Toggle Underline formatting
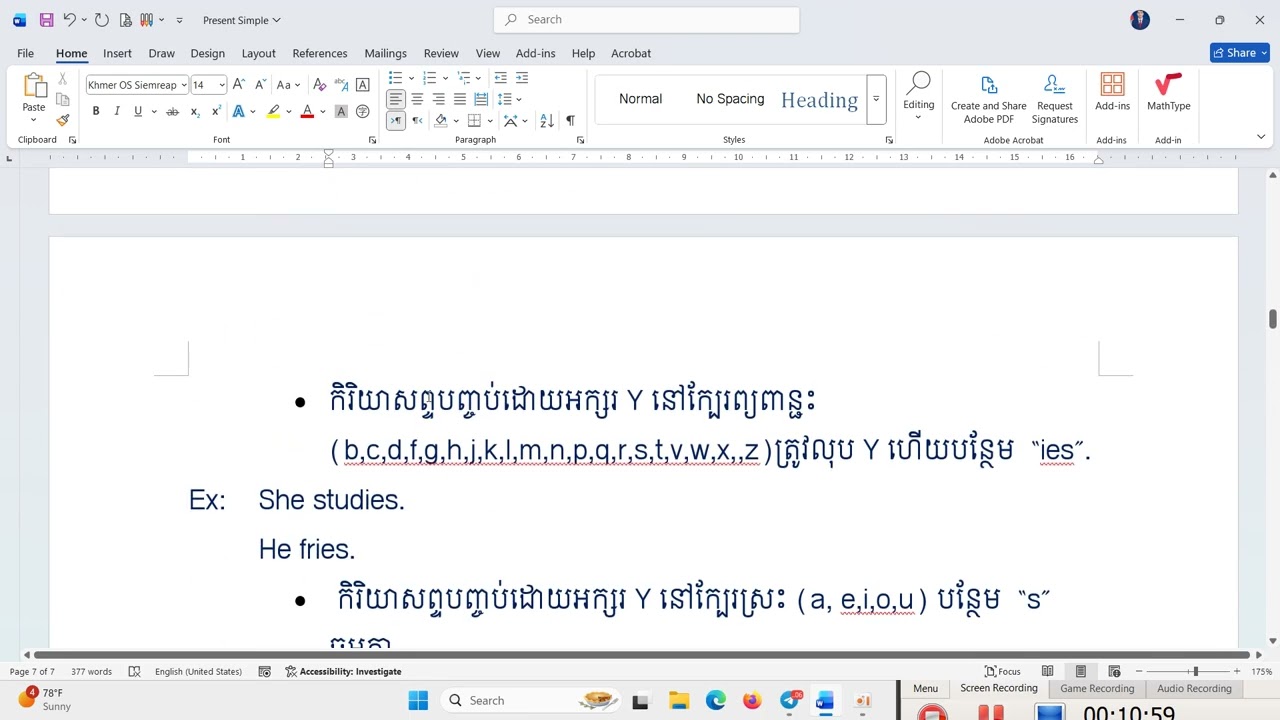Viewport: 1280px width, 720px height. tap(138, 111)
